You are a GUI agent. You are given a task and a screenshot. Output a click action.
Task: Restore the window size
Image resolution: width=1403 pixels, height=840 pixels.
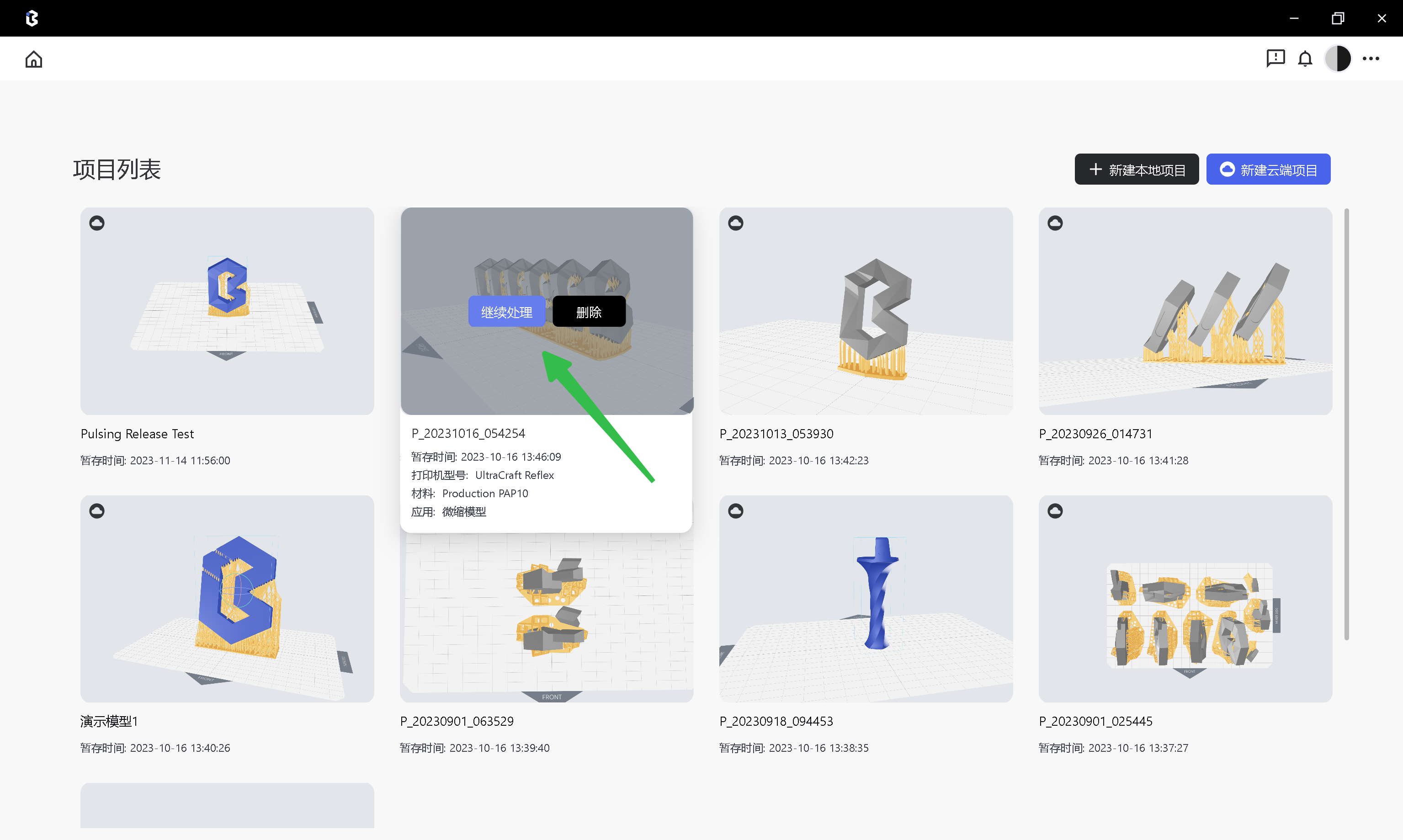point(1337,18)
